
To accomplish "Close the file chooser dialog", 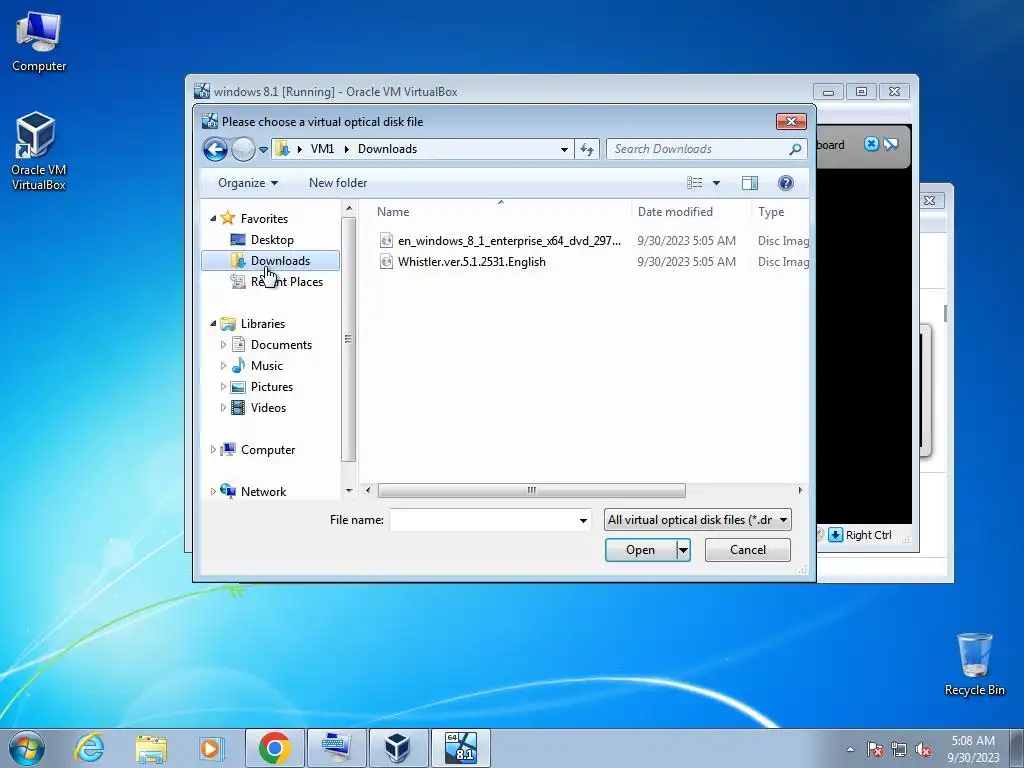I will coord(792,121).
